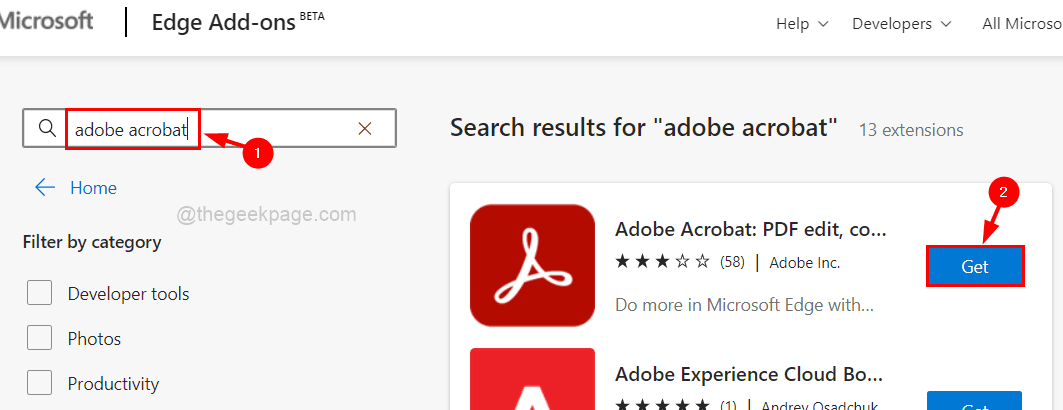Image resolution: width=1063 pixels, height=410 pixels.
Task: Expand the Help dropdown menu
Action: 802,23
